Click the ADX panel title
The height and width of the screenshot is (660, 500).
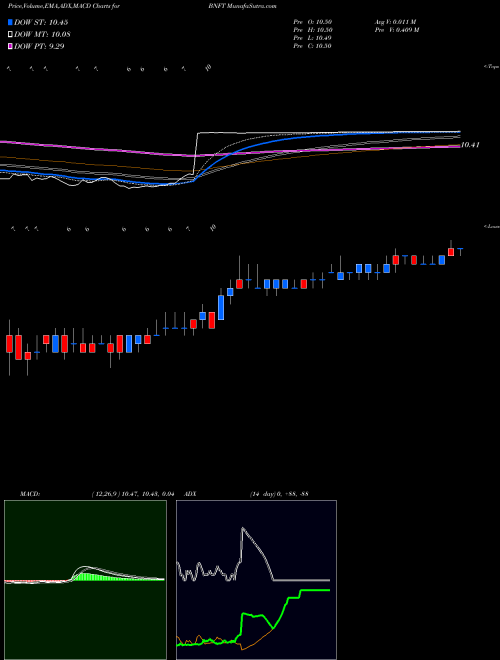pyautogui.click(x=190, y=494)
